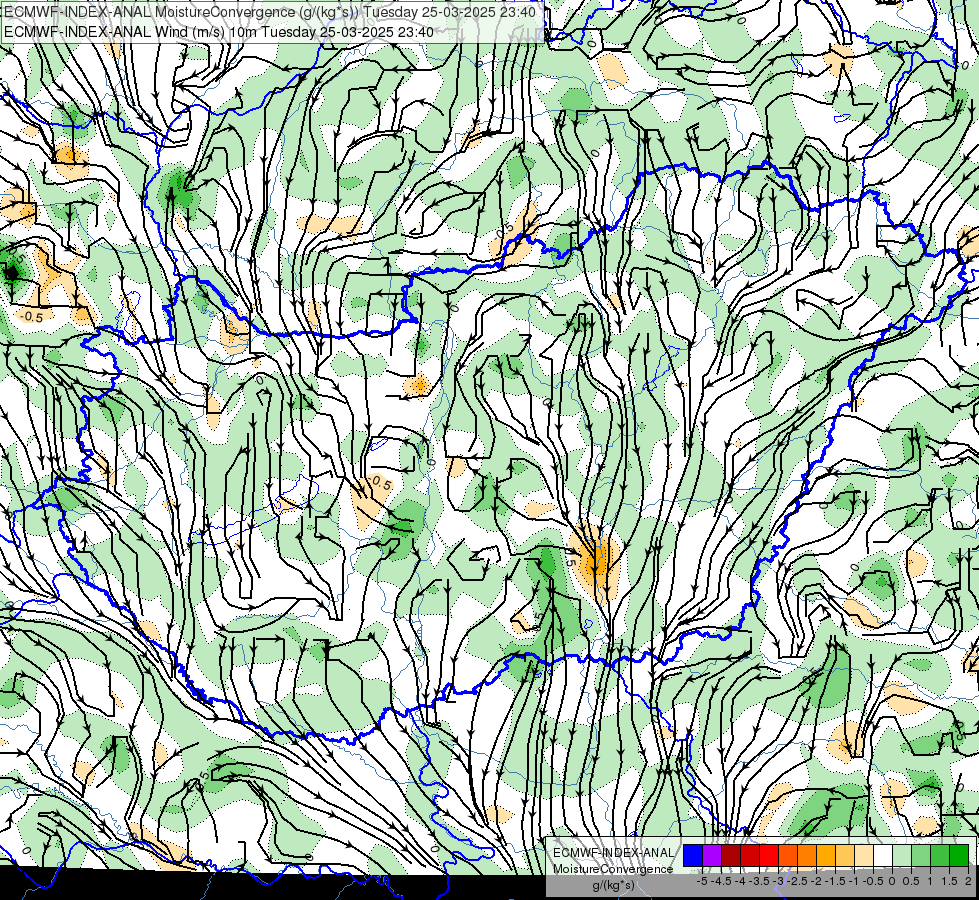The width and height of the screenshot is (979, 900).
Task: Click the '-4.5' tick value in the legend
Action: click(721, 881)
